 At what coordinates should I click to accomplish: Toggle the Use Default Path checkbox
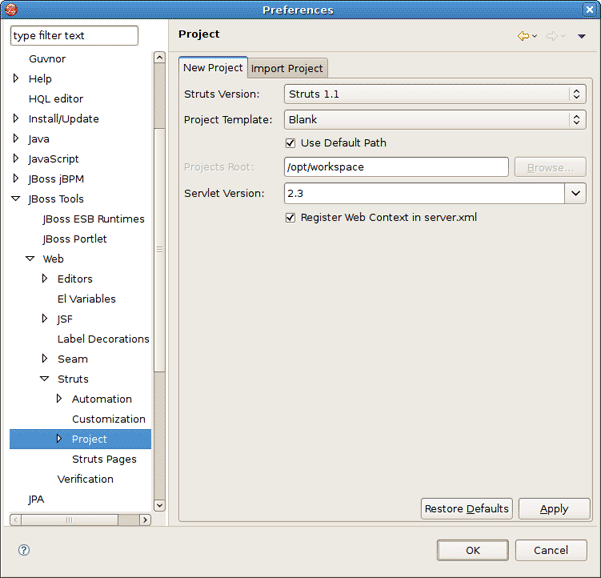click(291, 143)
